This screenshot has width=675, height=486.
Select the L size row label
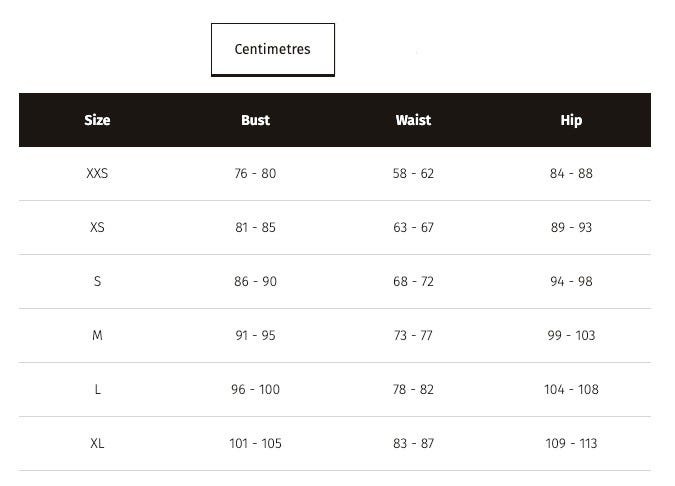pos(97,390)
